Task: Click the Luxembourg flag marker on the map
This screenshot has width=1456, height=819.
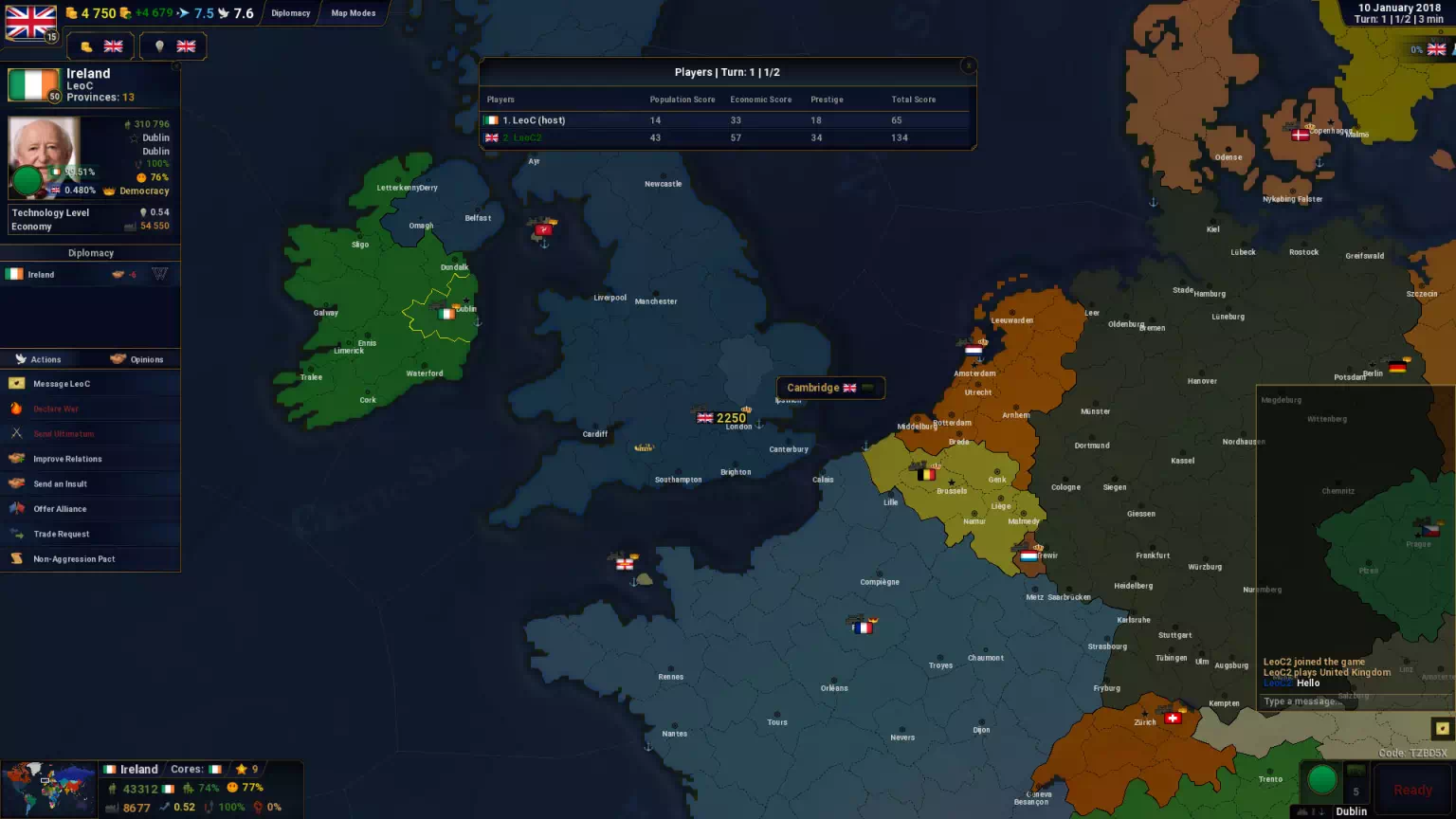Action: click(x=1028, y=556)
